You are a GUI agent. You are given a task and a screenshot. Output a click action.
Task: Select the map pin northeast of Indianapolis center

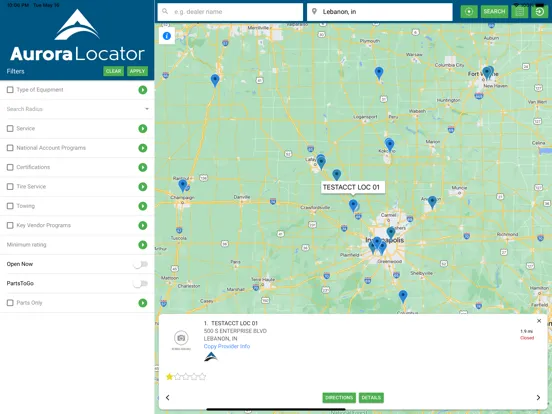[391, 233]
